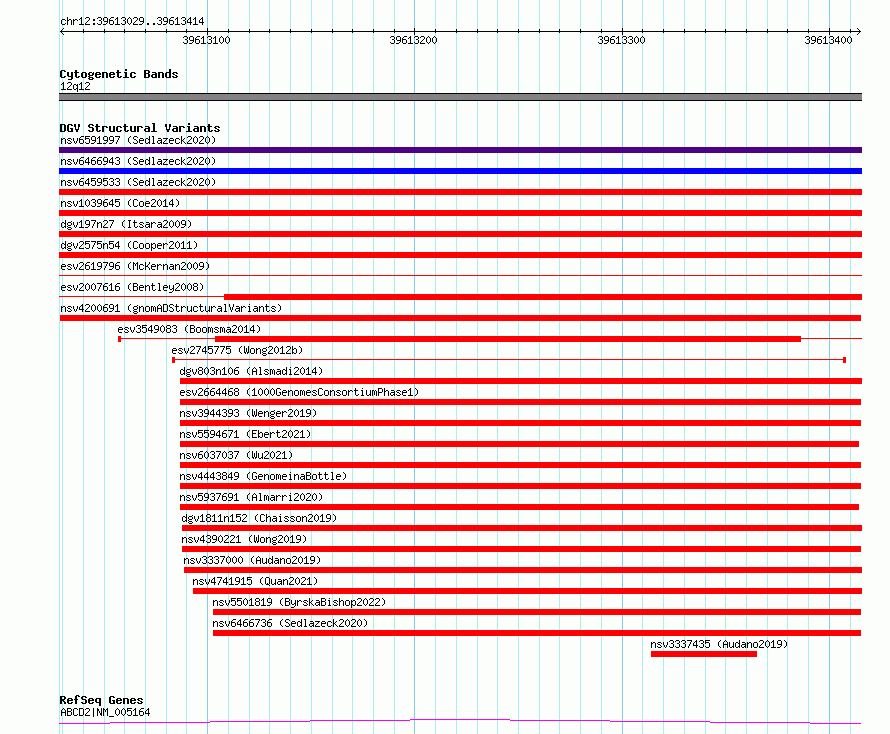Select the dgv803n106 (Alsmadi2014) label
This screenshot has height=734, width=890.
(251, 371)
